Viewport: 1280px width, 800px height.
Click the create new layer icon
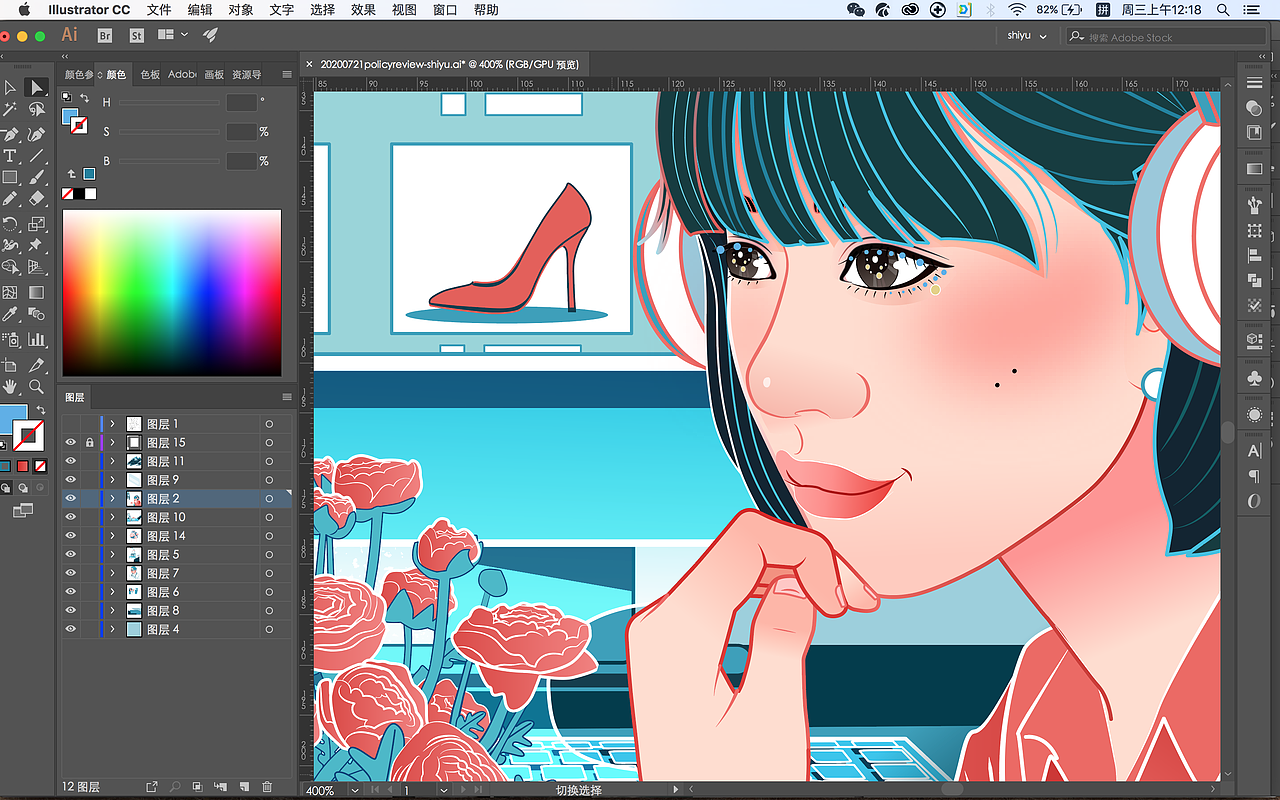coord(243,787)
